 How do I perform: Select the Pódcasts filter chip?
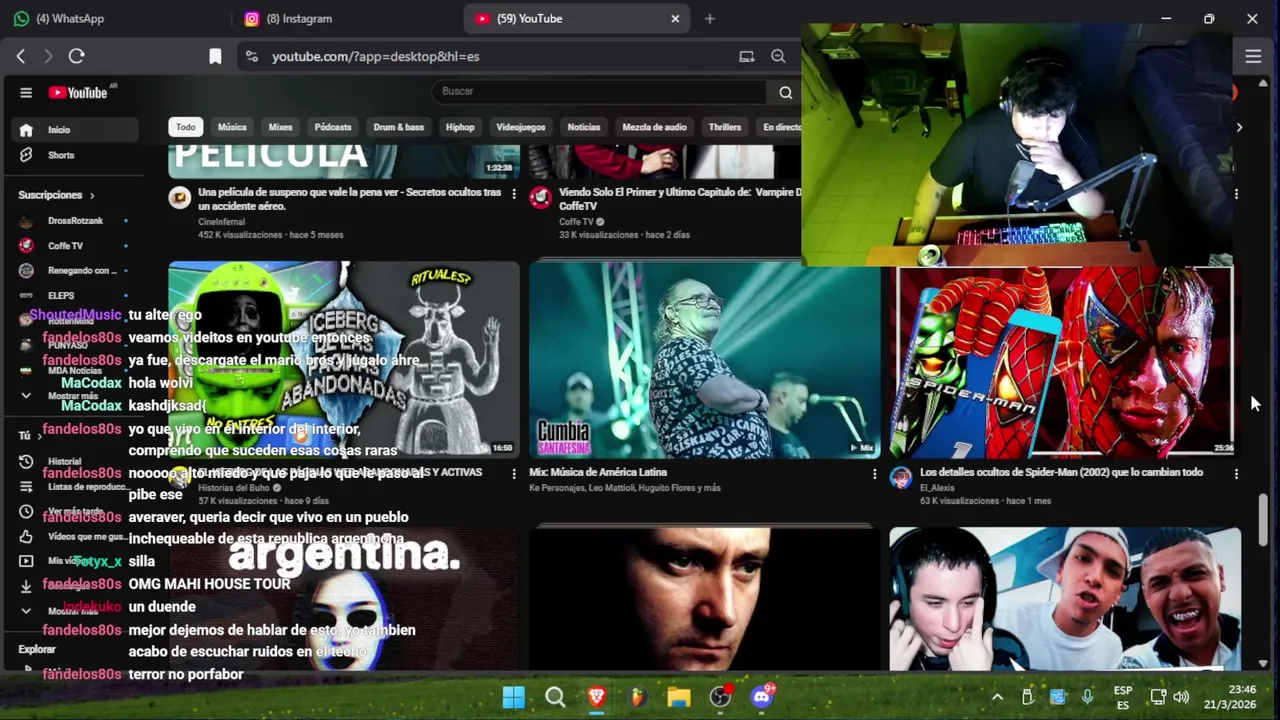[333, 127]
